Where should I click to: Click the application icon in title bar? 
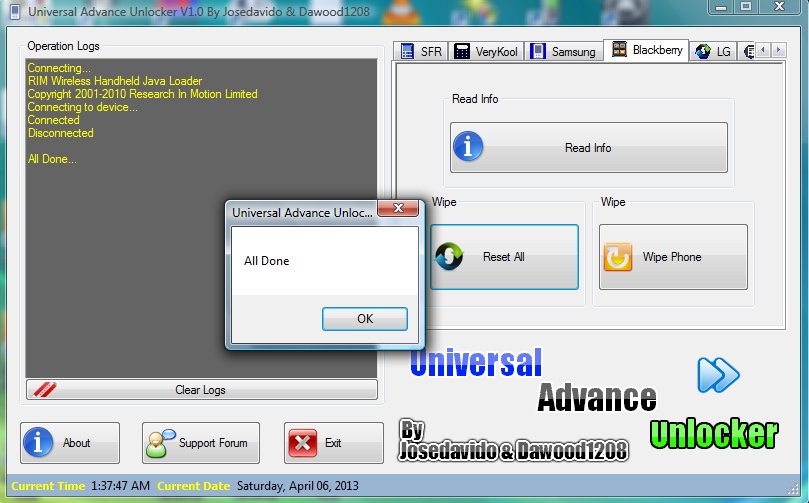(x=15, y=11)
